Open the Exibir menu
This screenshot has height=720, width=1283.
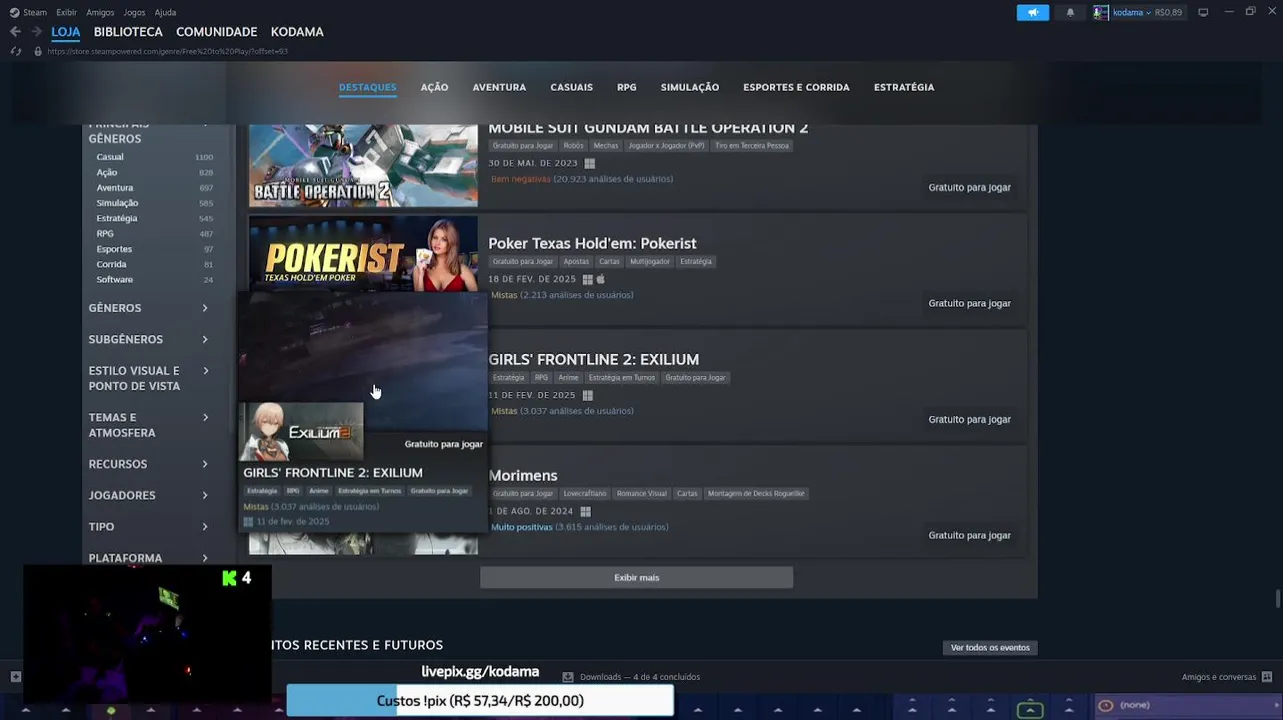[66, 12]
